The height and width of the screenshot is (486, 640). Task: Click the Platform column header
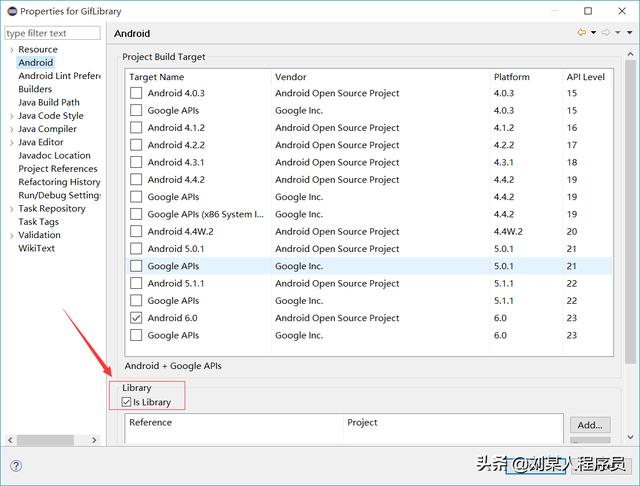511,77
